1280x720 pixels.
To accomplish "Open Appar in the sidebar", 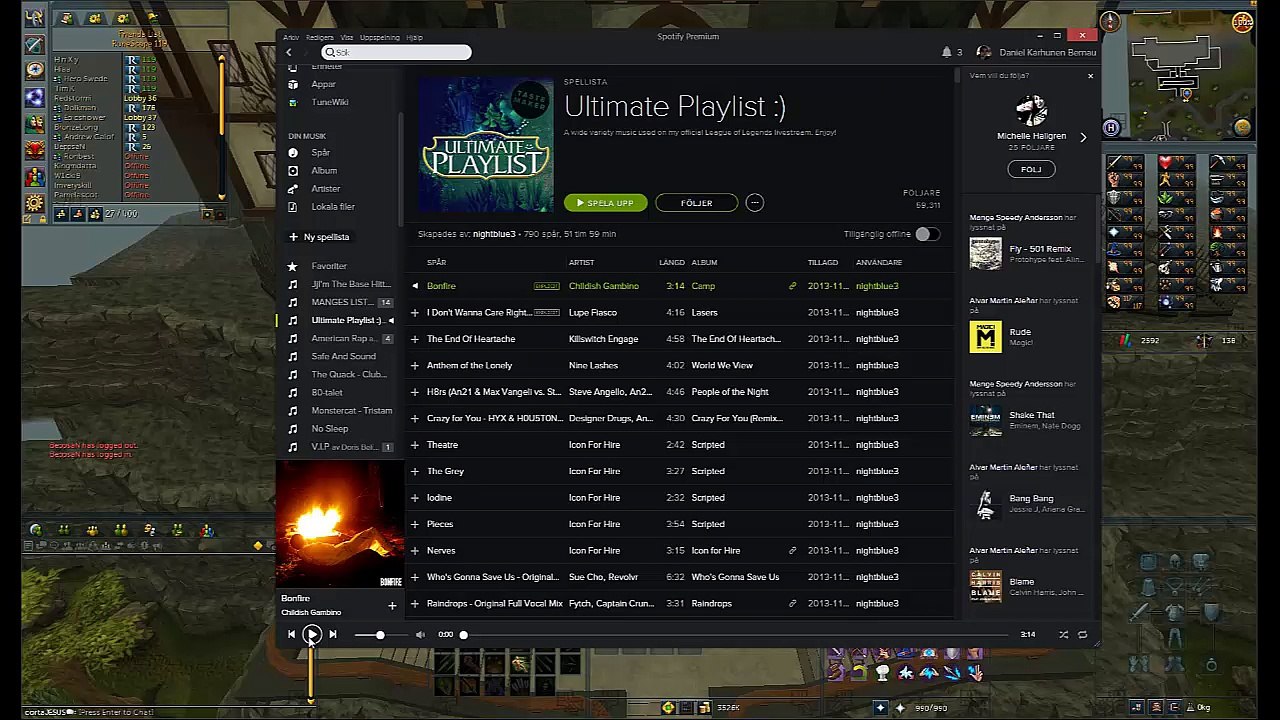I will (x=323, y=84).
